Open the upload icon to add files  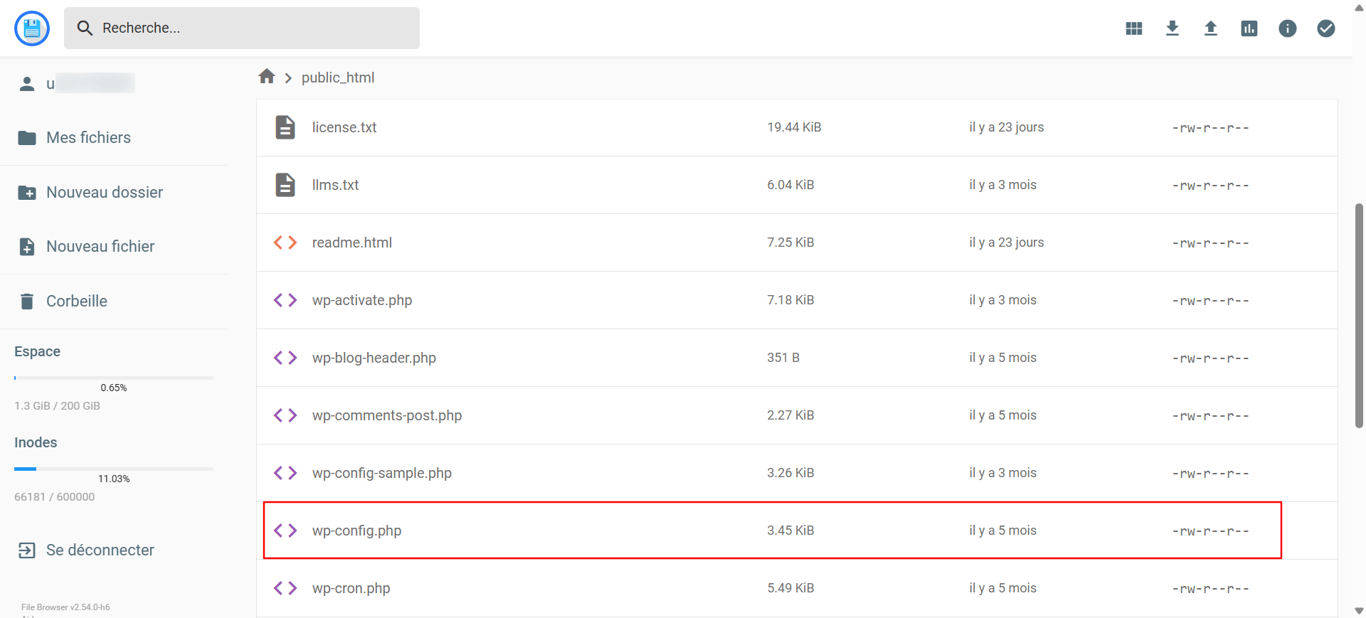coord(1210,27)
